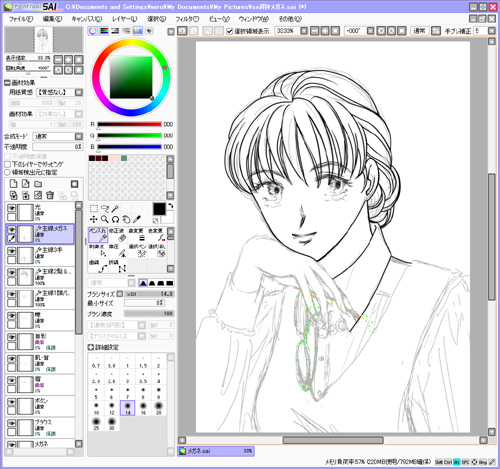
Task: Uncheck the 選択領域表示 checkbox in toolbar
Action: point(229,31)
